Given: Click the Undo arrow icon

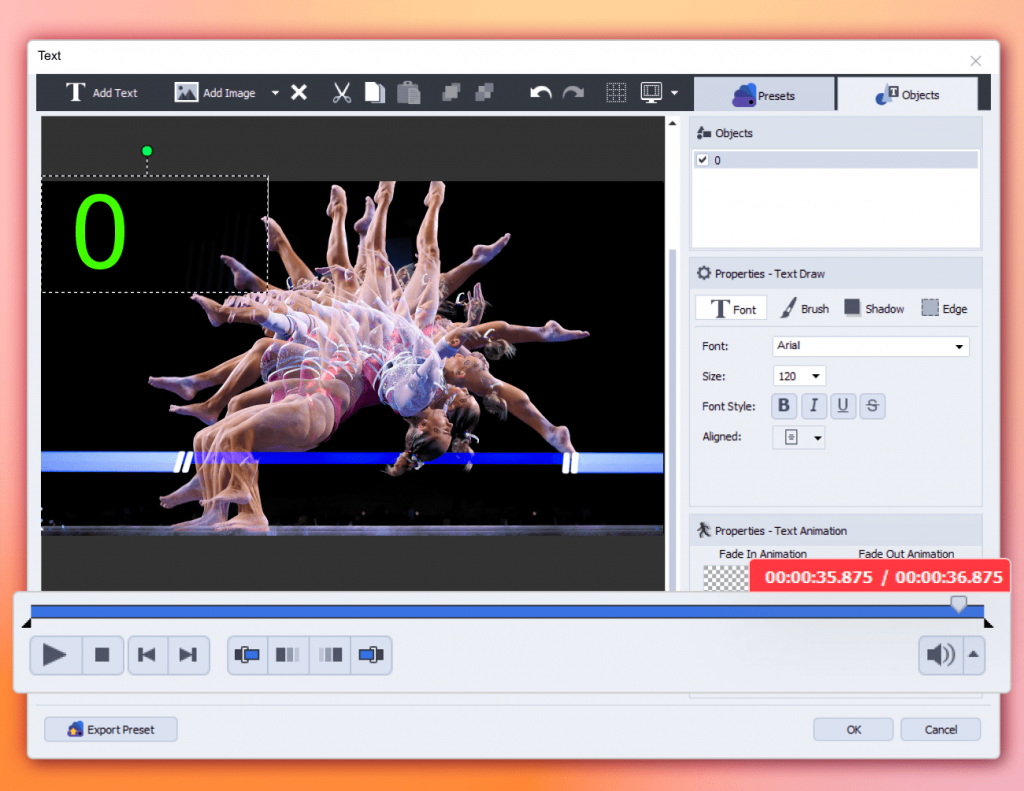Looking at the screenshot, I should 541,93.
